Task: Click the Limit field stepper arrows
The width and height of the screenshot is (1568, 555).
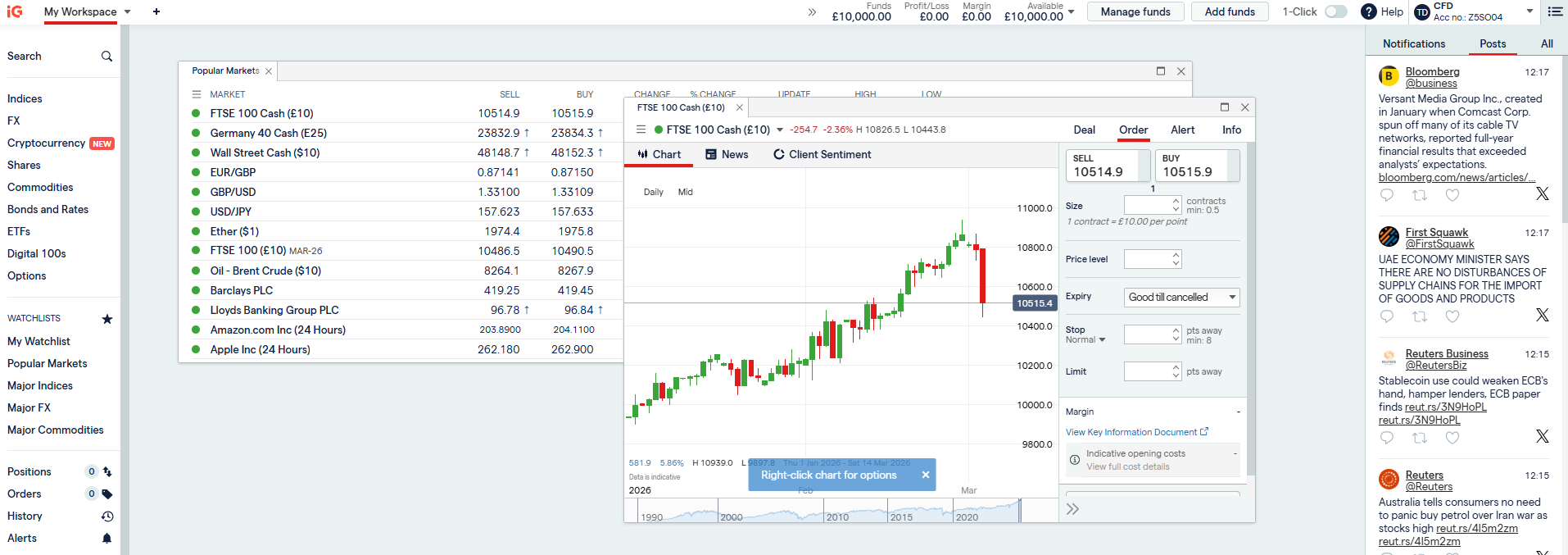Action: [x=1176, y=371]
